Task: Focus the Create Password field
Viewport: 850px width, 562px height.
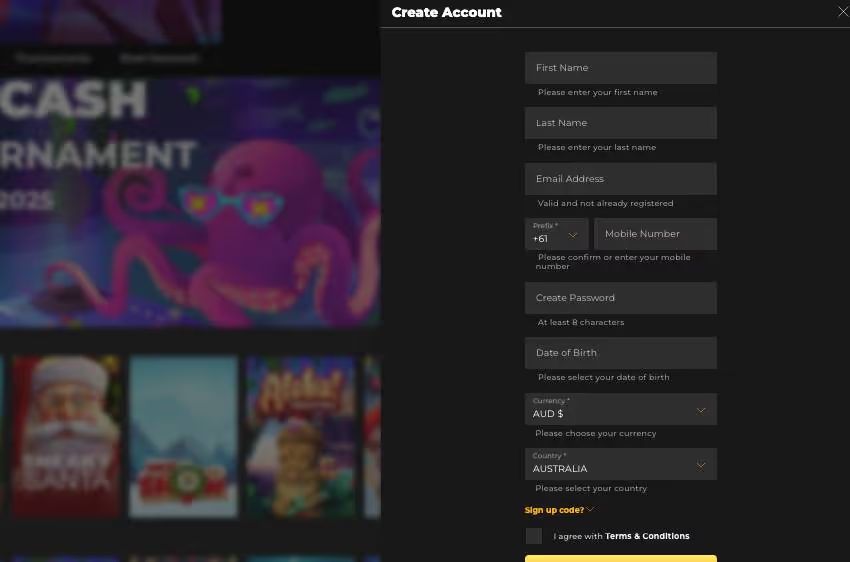Action: (x=621, y=298)
